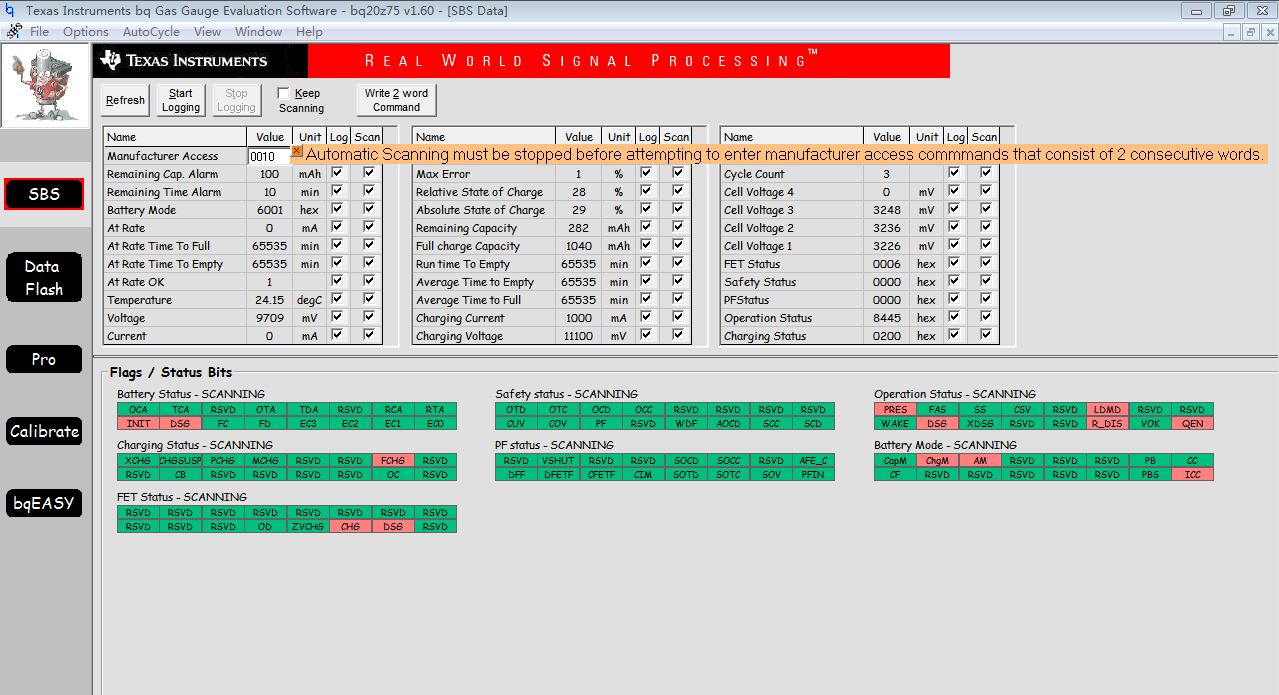Click the AOCD flag in Safety status
The height and width of the screenshot is (695, 1279).
tap(728, 424)
